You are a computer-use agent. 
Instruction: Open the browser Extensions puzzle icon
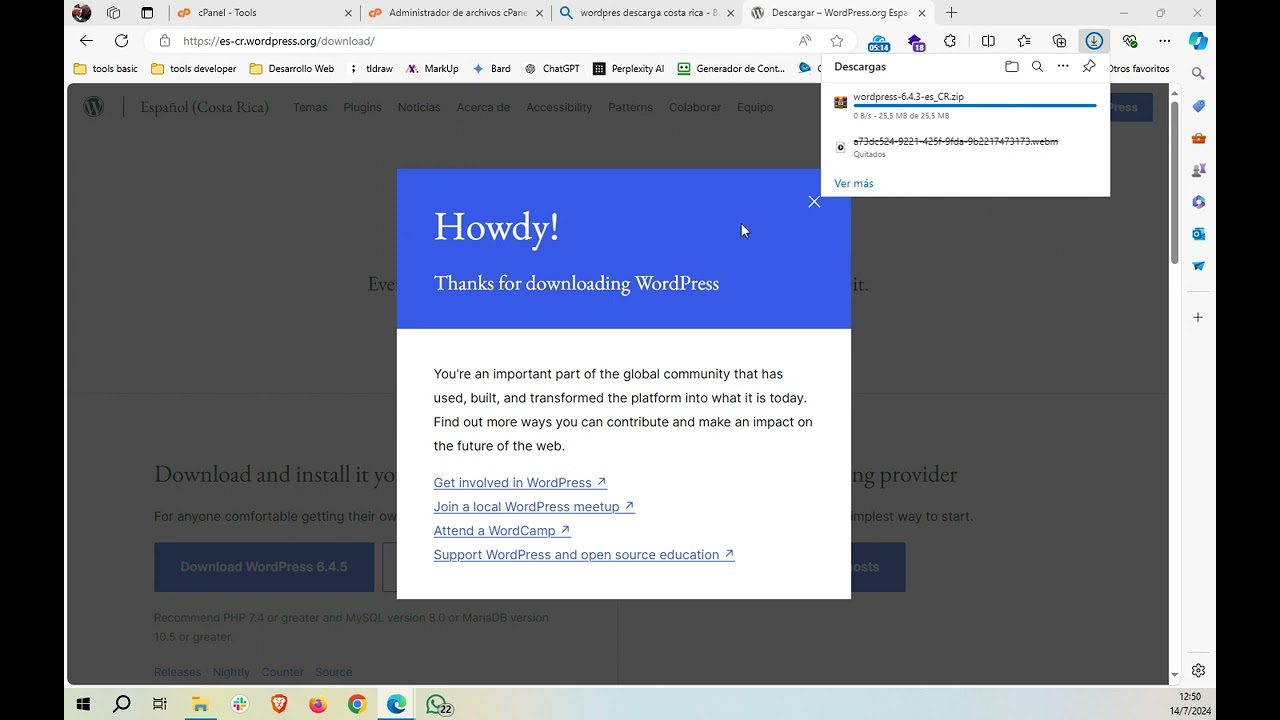click(950, 41)
